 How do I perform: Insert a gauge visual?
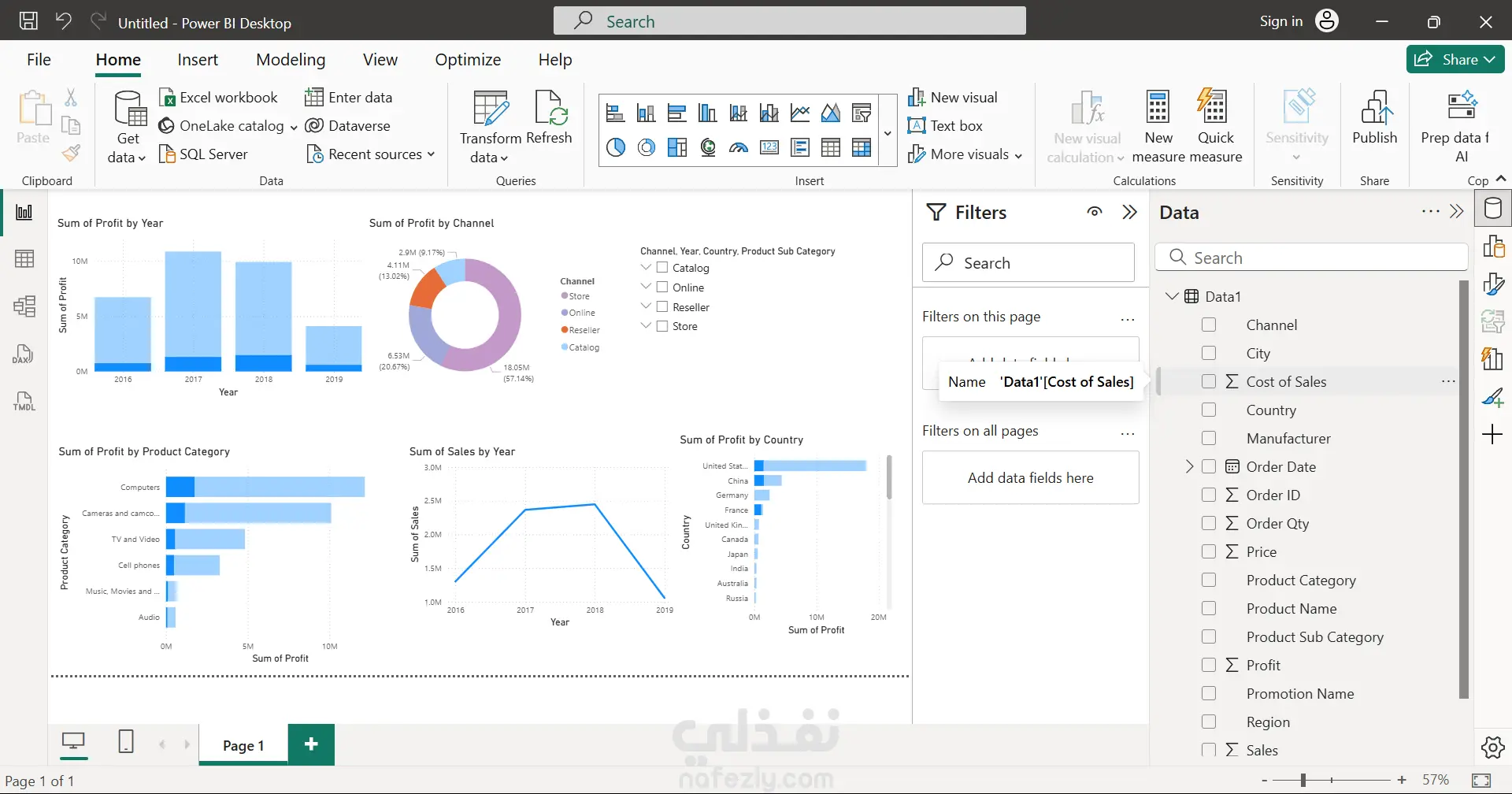(739, 147)
